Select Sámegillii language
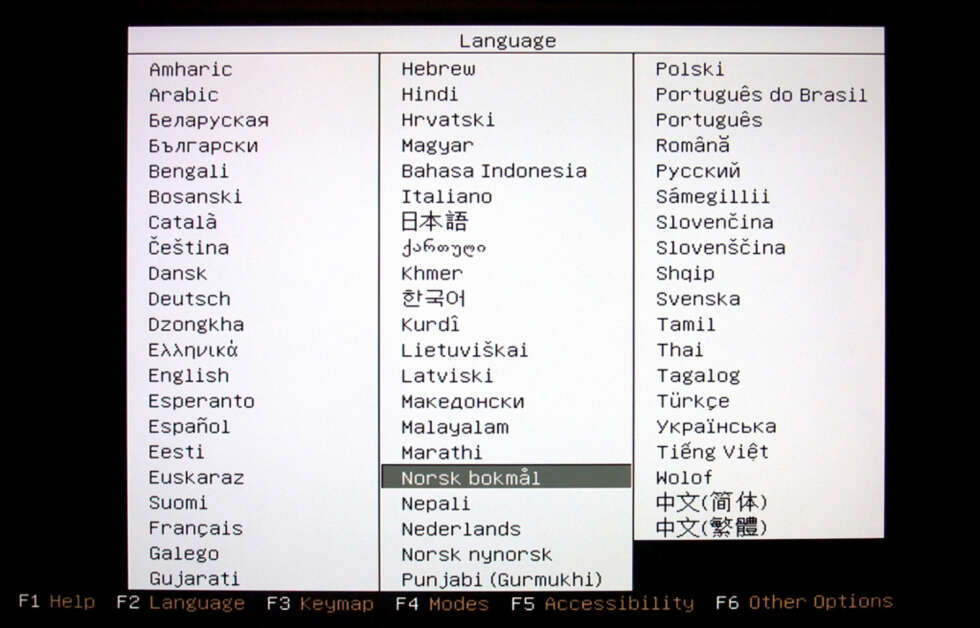This screenshot has height=628, width=980. click(x=712, y=197)
